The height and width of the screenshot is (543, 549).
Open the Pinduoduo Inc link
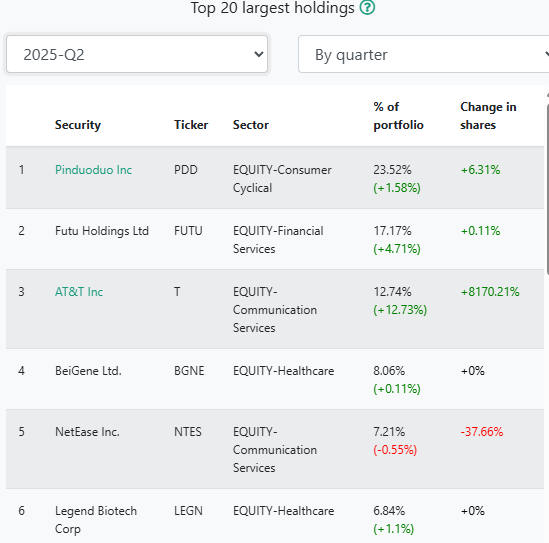tap(93, 170)
